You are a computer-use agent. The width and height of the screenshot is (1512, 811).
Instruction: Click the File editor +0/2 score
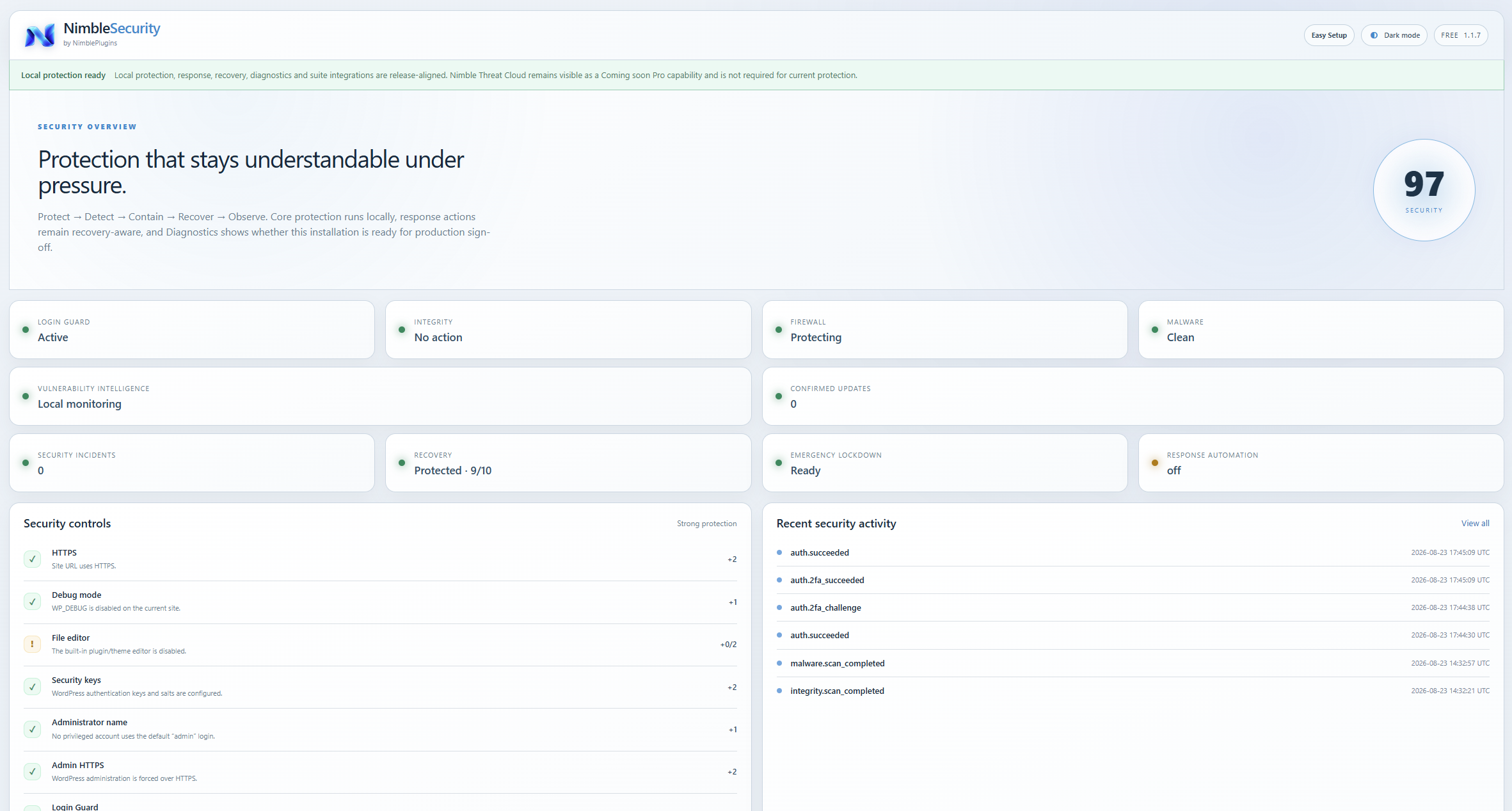728,645
